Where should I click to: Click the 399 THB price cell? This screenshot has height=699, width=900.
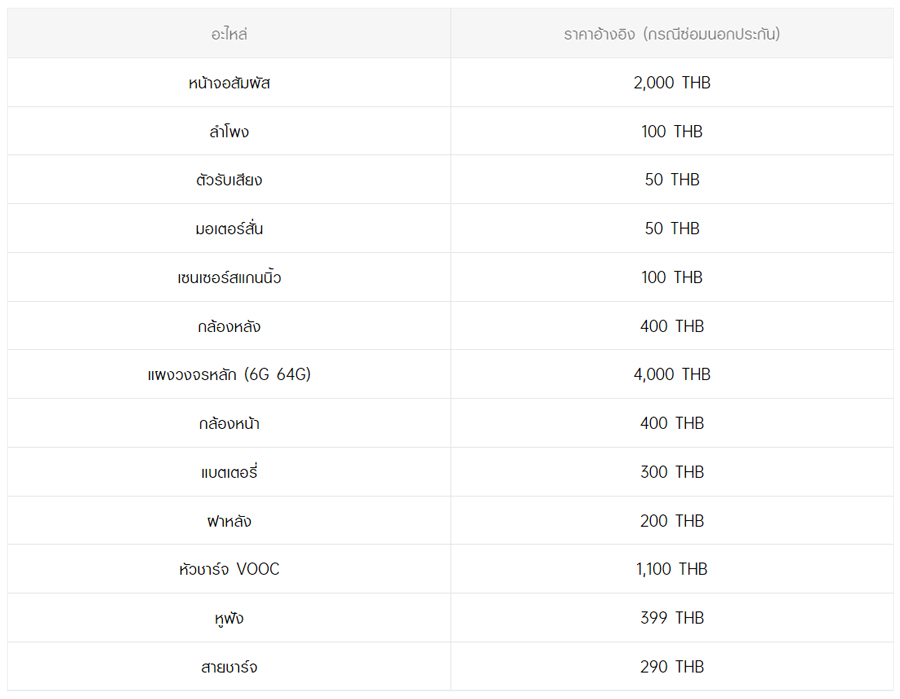pos(672,618)
